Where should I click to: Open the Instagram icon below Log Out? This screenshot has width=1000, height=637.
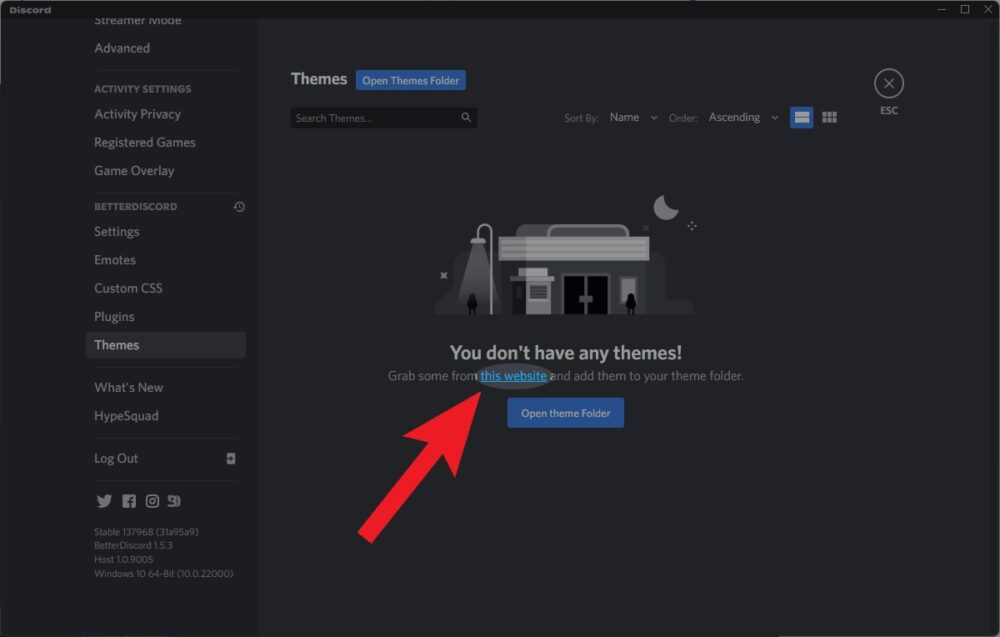(151, 500)
